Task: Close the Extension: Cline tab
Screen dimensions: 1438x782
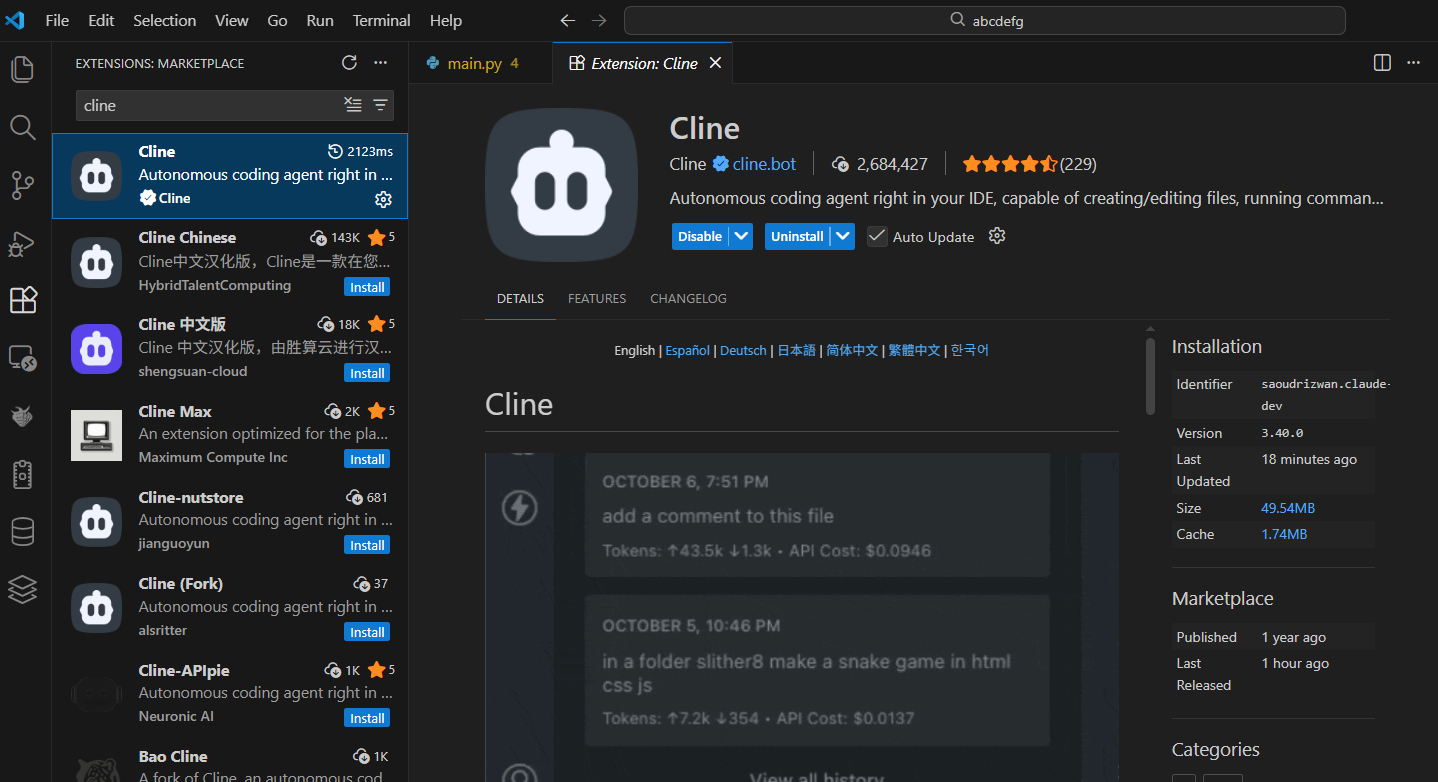Action: [x=715, y=63]
